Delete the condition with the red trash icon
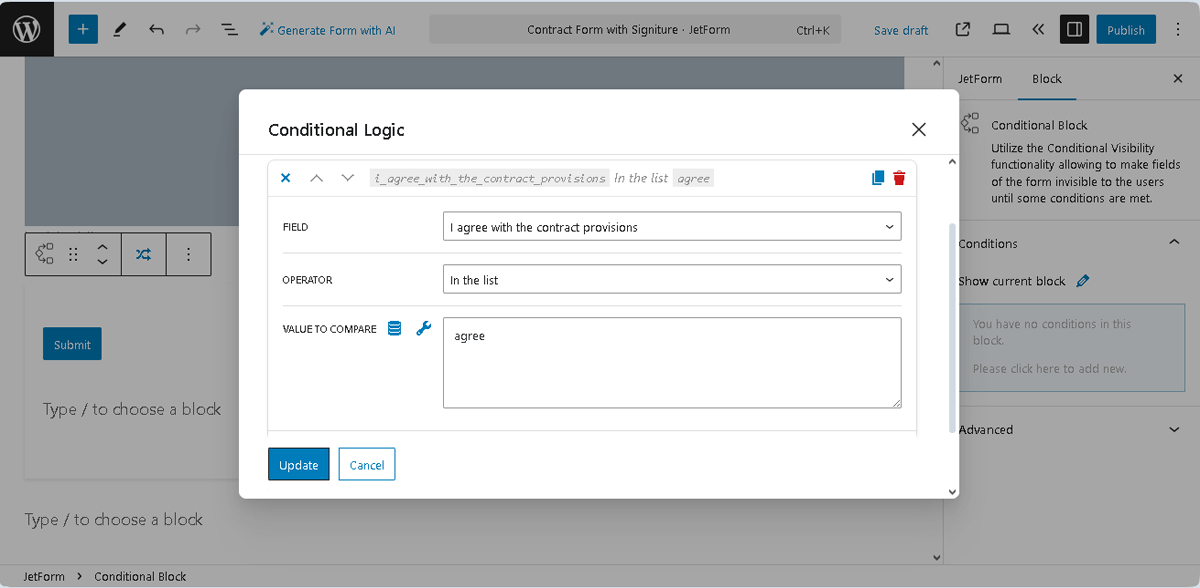Viewport: 1200px width, 588px height. click(x=899, y=177)
